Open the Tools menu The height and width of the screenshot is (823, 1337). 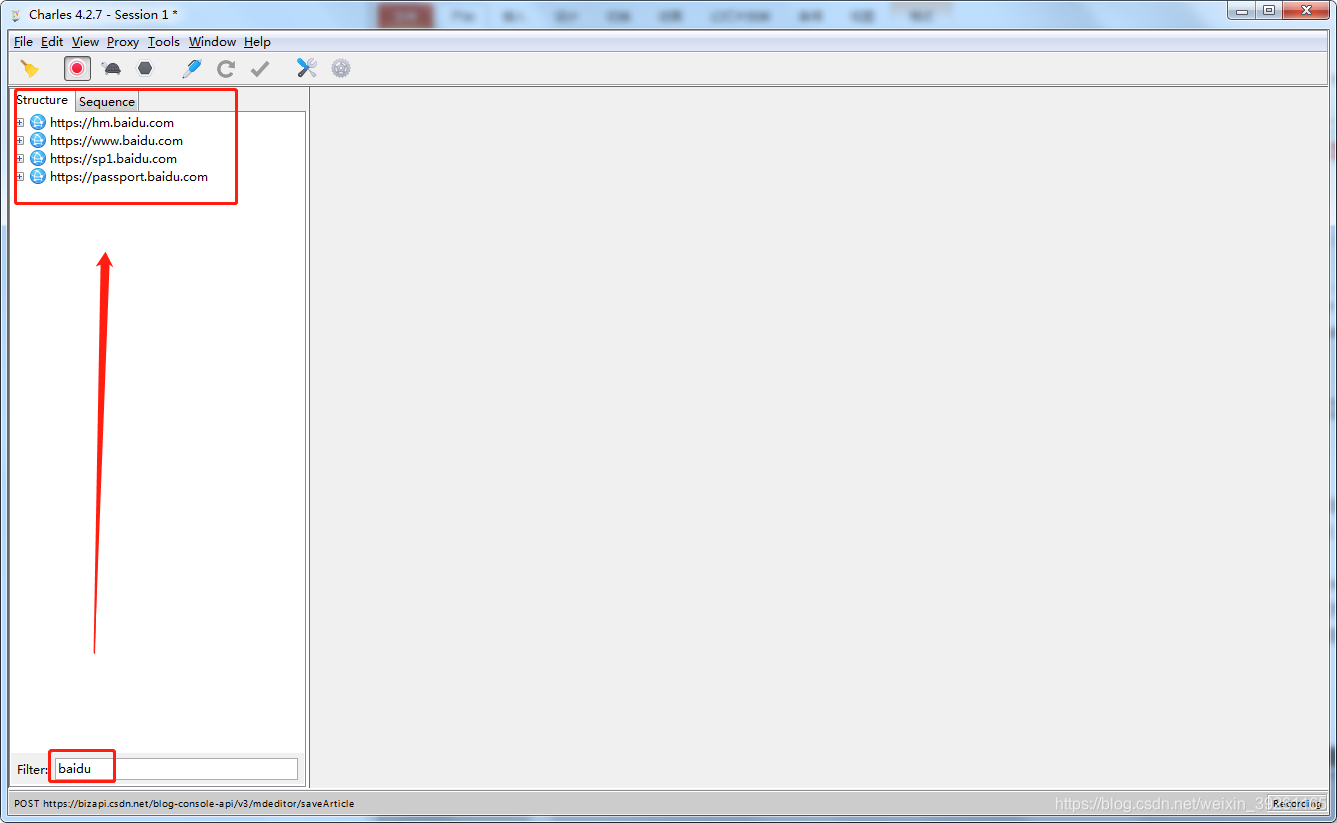[164, 42]
